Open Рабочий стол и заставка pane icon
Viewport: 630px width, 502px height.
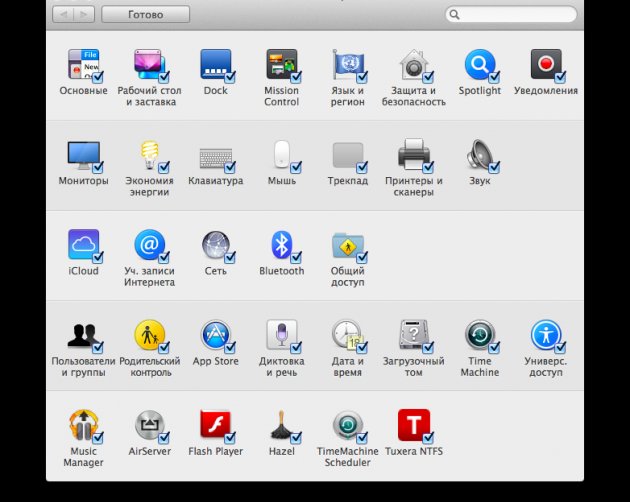coord(149,64)
